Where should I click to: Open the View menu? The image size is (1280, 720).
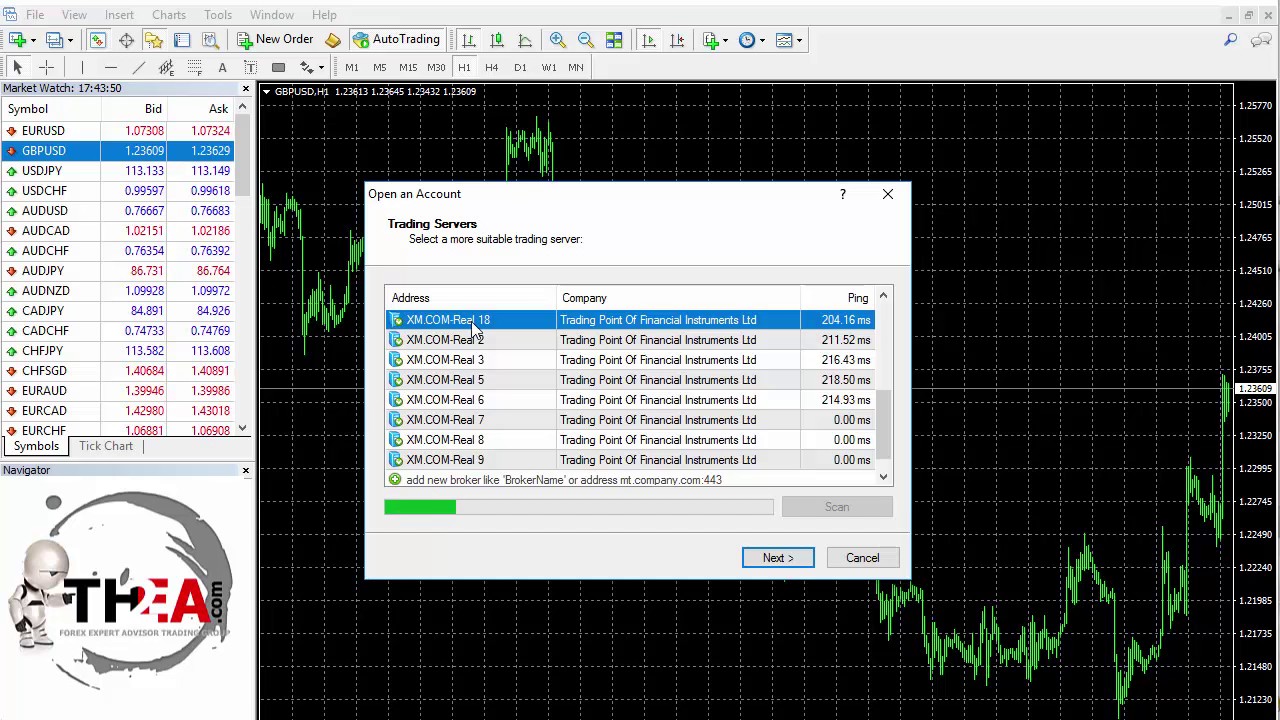point(74,15)
